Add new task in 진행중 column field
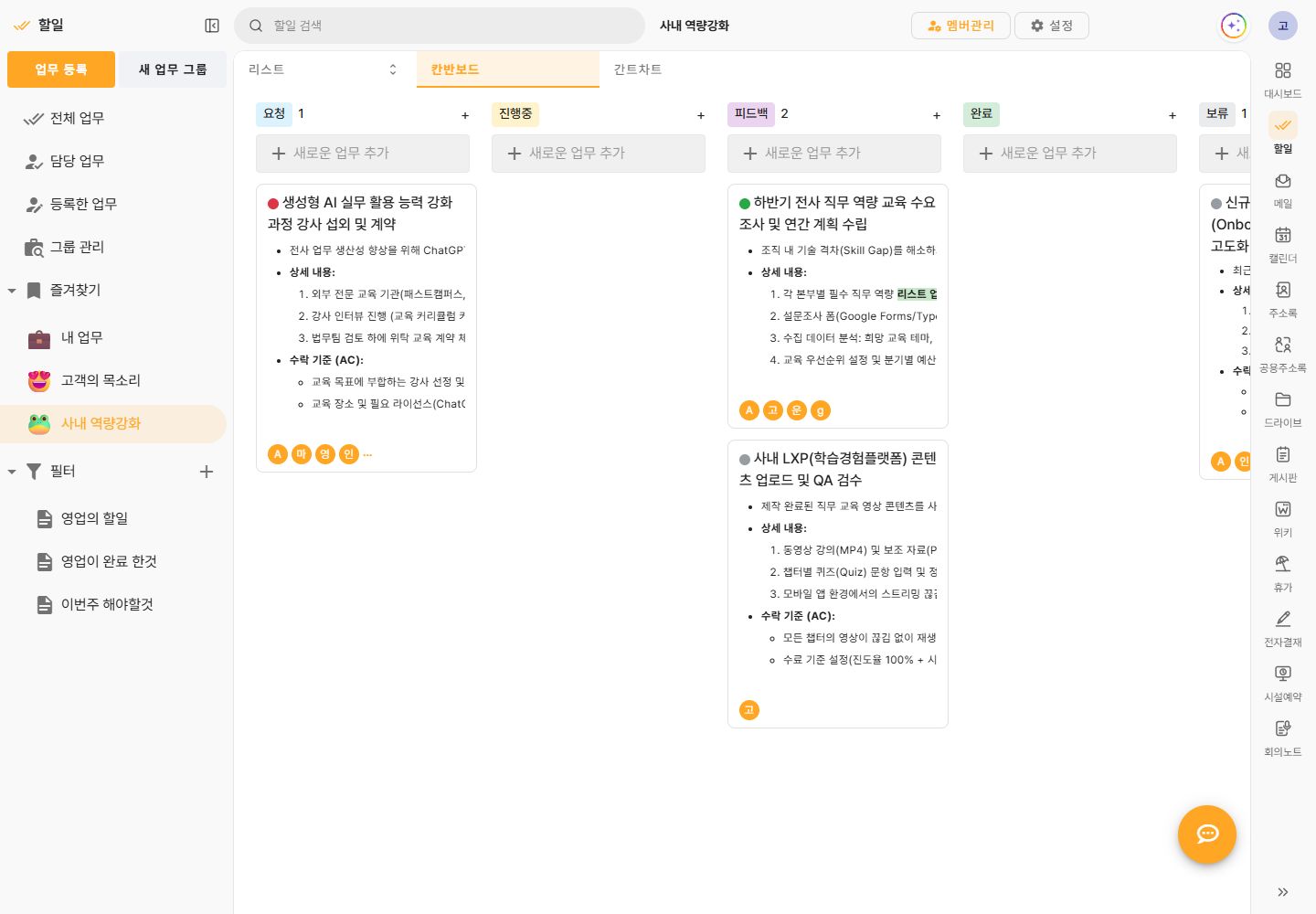This screenshot has height=914, width=1316. click(599, 154)
